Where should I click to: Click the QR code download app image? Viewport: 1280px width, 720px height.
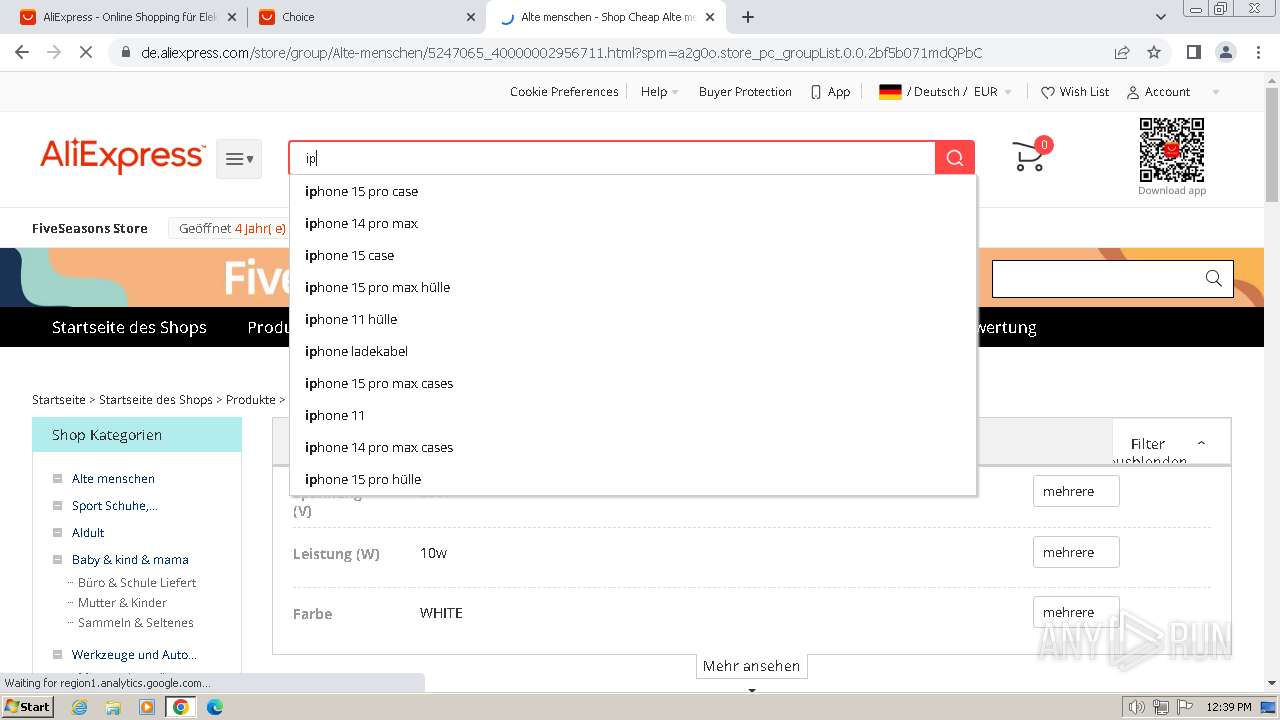(1172, 150)
